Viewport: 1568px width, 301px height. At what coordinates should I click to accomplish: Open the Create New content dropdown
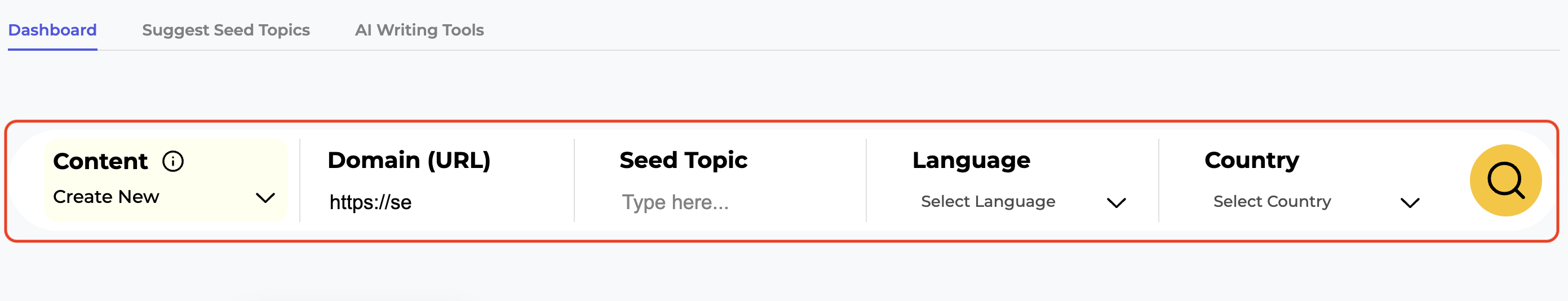165,197
